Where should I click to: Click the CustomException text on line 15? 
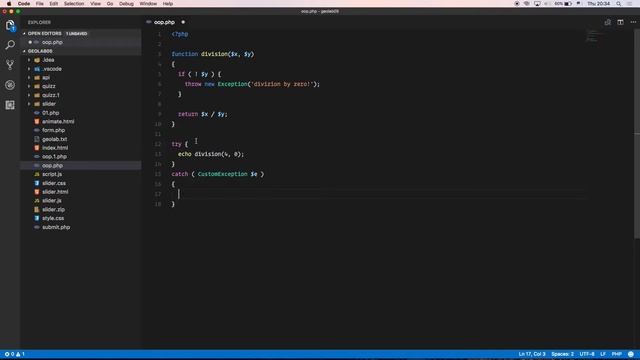[222, 174]
